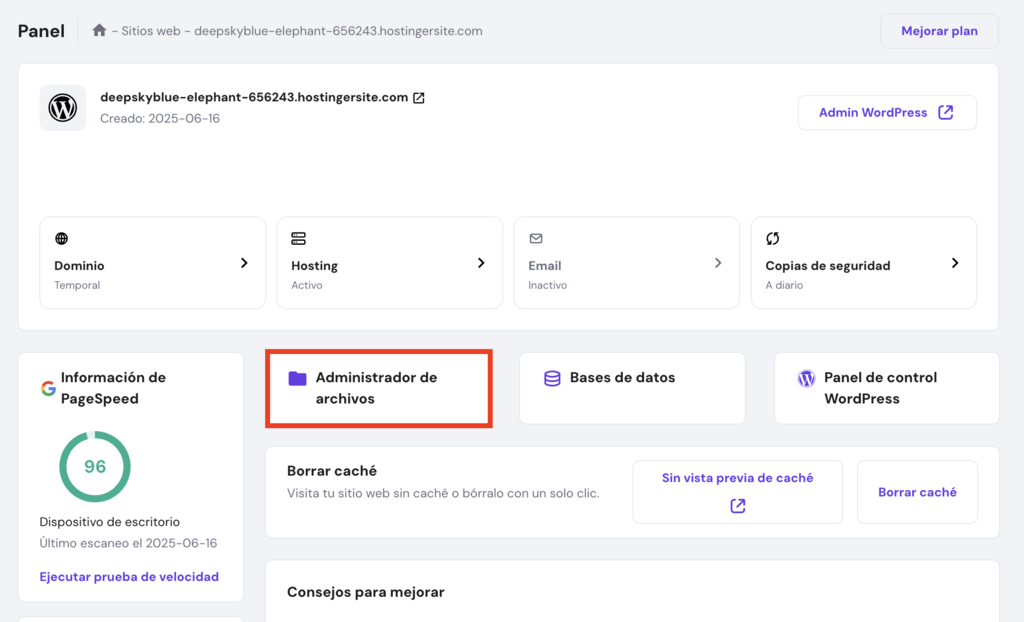Screen dimensions: 1024x622
Task: Click the database icon for Bases de datos
Action: (552, 379)
